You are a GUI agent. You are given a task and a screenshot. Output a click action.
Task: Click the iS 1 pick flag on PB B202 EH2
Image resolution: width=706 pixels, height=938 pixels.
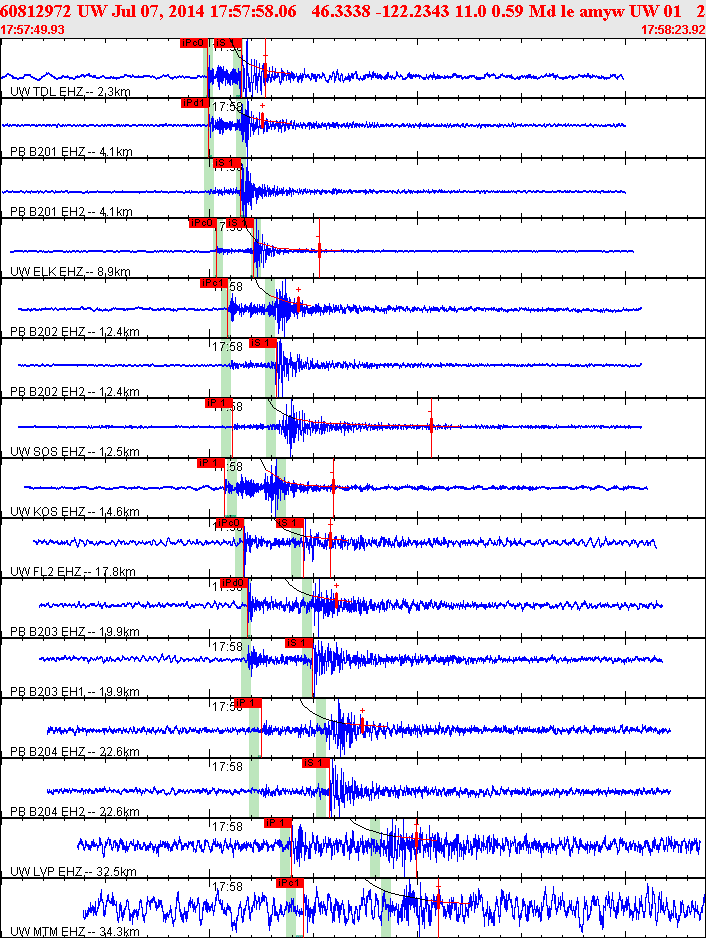(x=263, y=343)
